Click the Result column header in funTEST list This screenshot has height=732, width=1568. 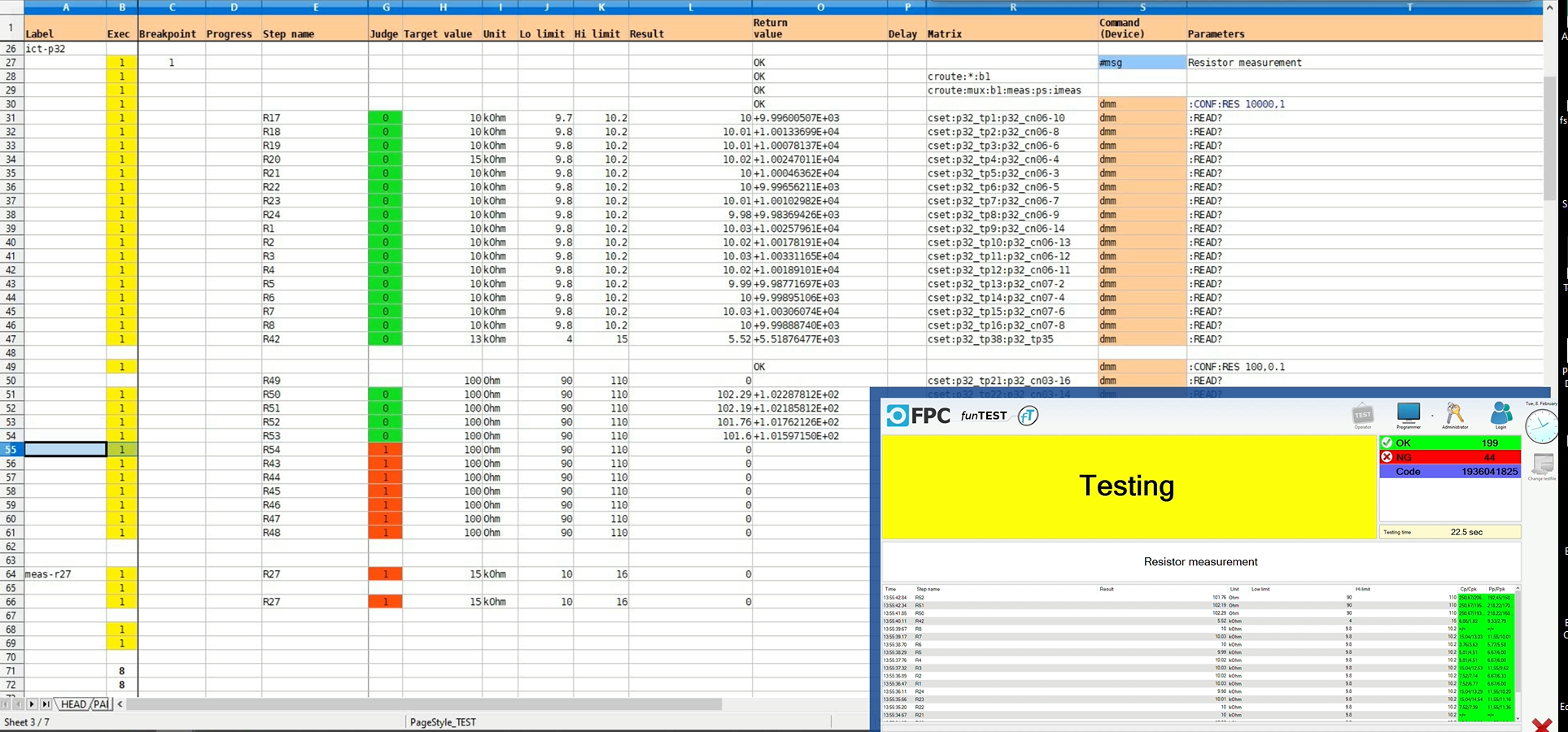(x=1107, y=589)
